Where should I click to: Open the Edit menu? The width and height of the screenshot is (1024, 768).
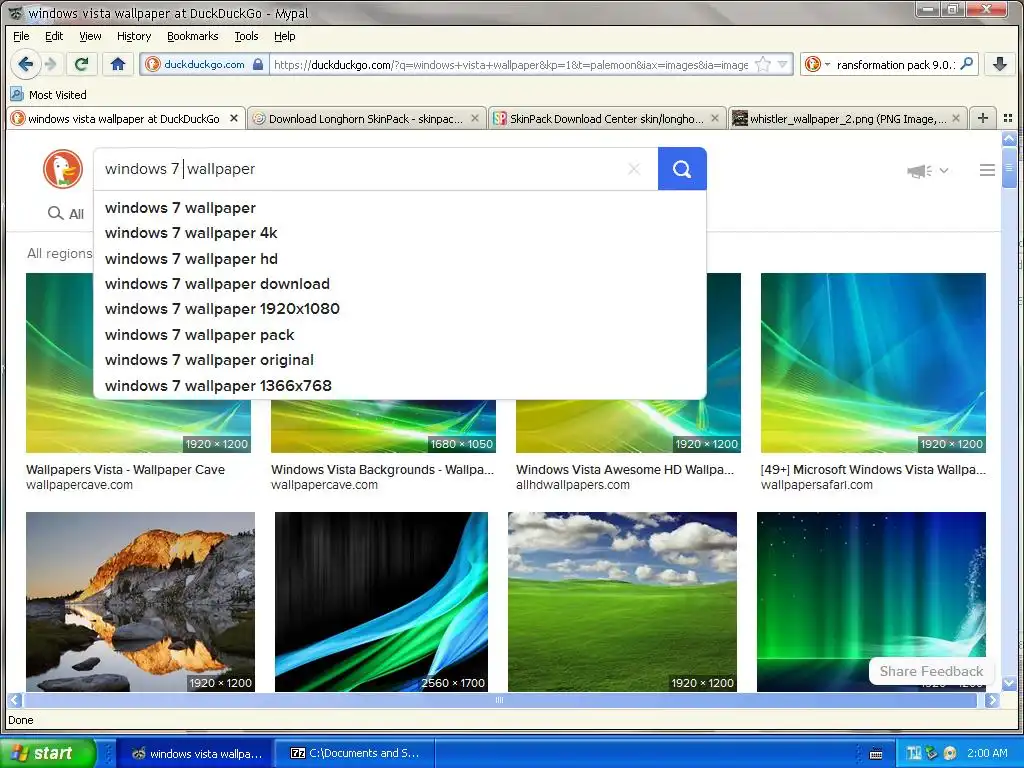pyautogui.click(x=54, y=36)
